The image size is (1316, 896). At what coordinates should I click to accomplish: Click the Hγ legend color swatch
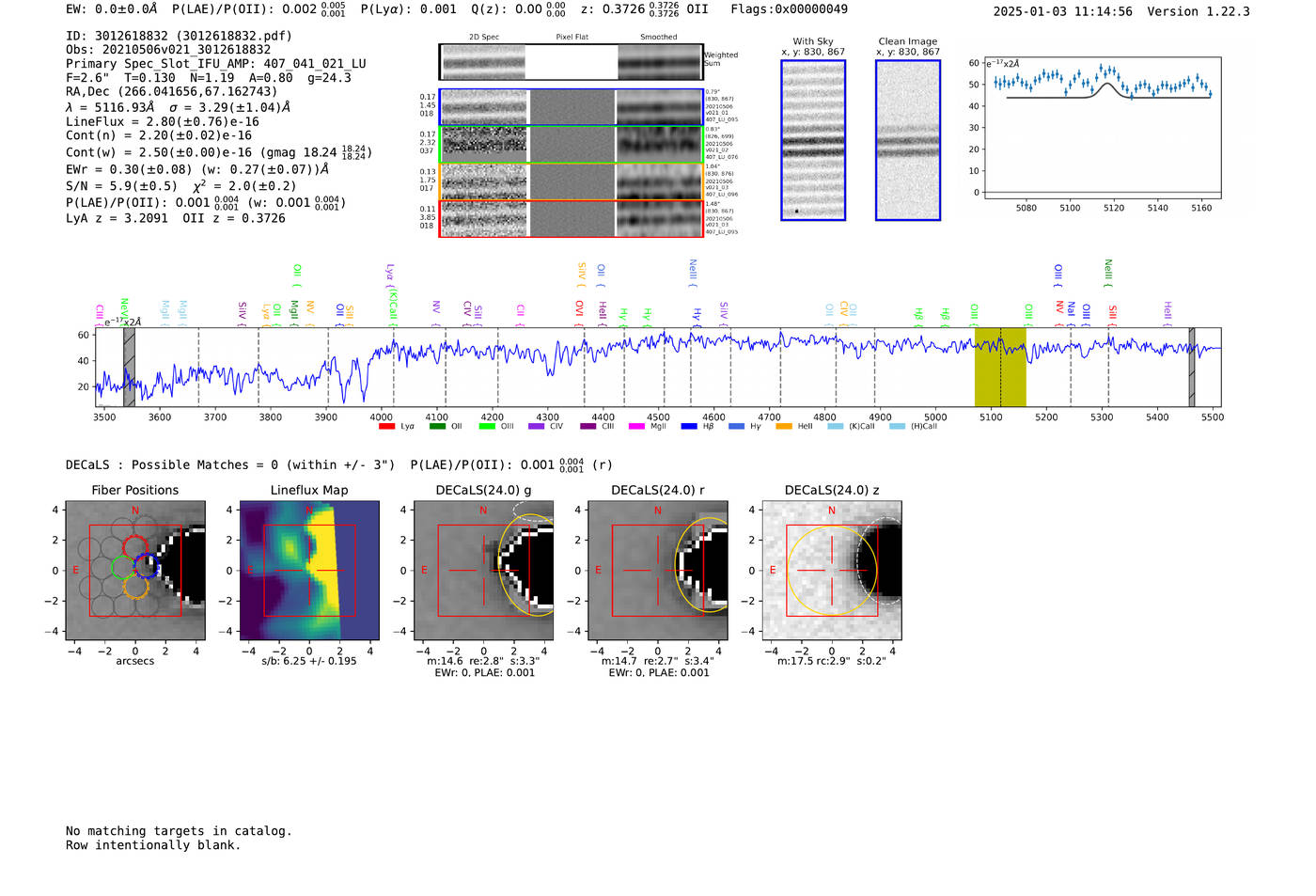(736, 427)
